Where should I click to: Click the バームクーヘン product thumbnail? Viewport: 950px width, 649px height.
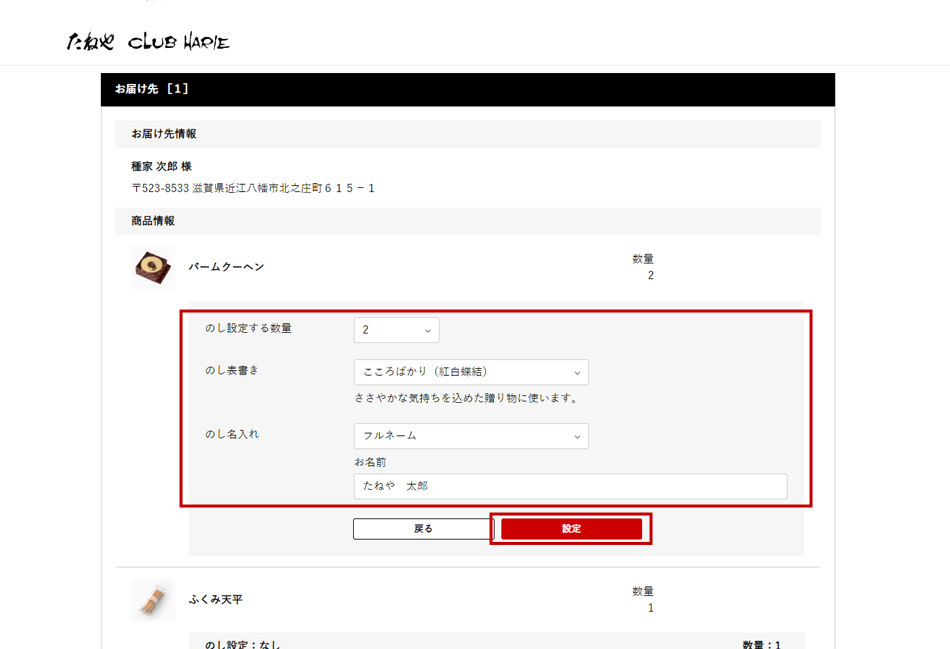click(153, 268)
